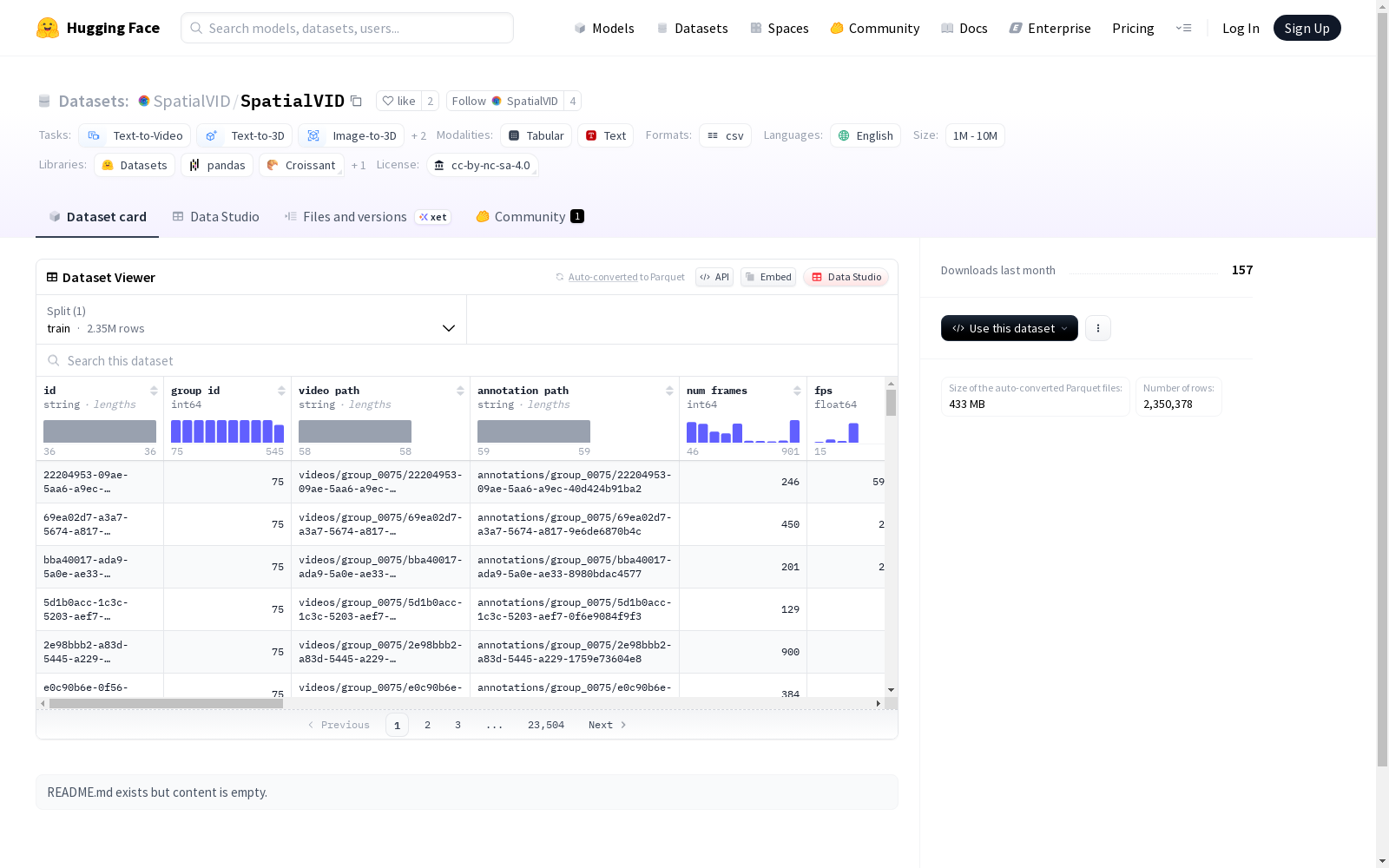Sort by the group_id column

281,391
